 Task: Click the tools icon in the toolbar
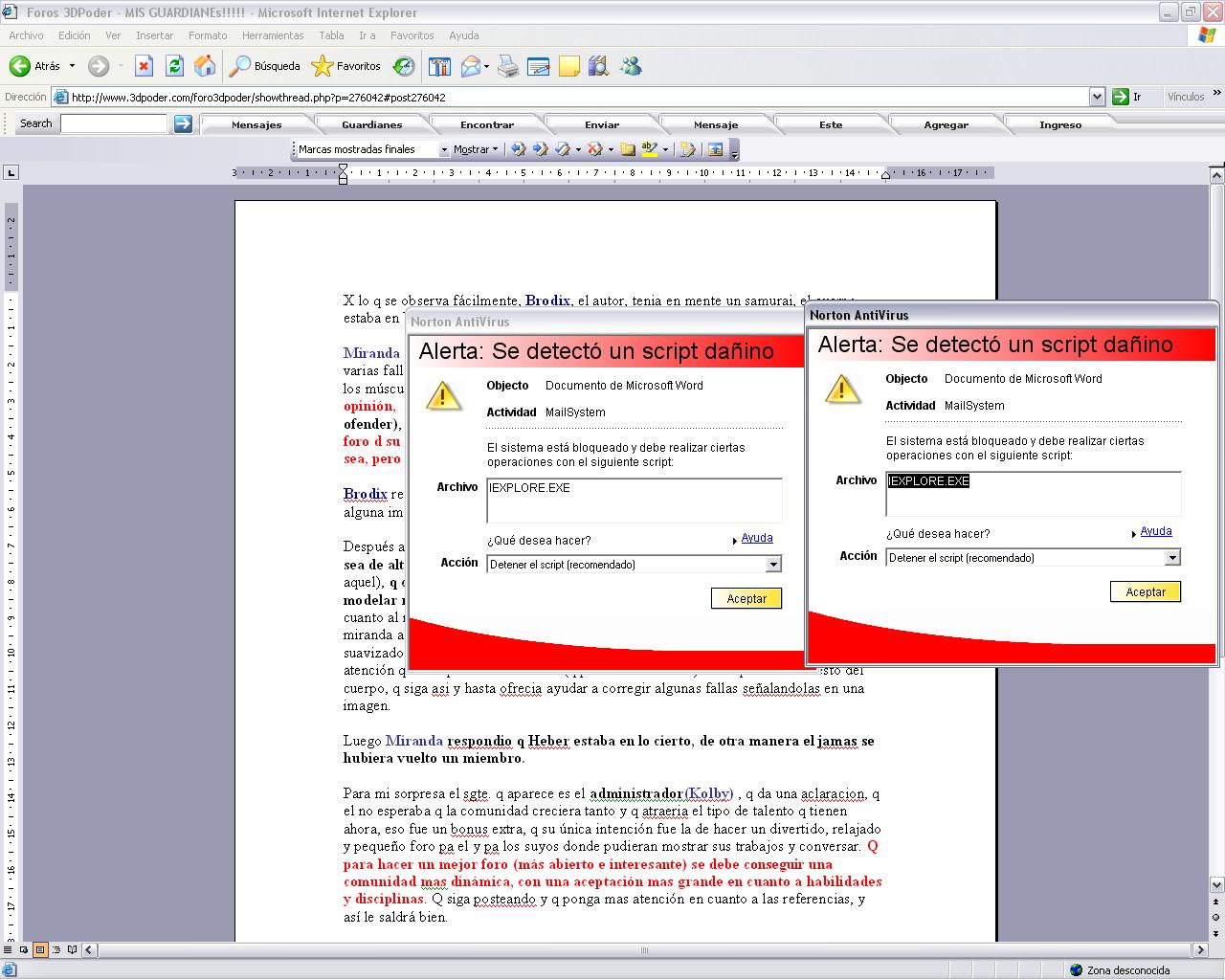pyautogui.click(x=439, y=66)
